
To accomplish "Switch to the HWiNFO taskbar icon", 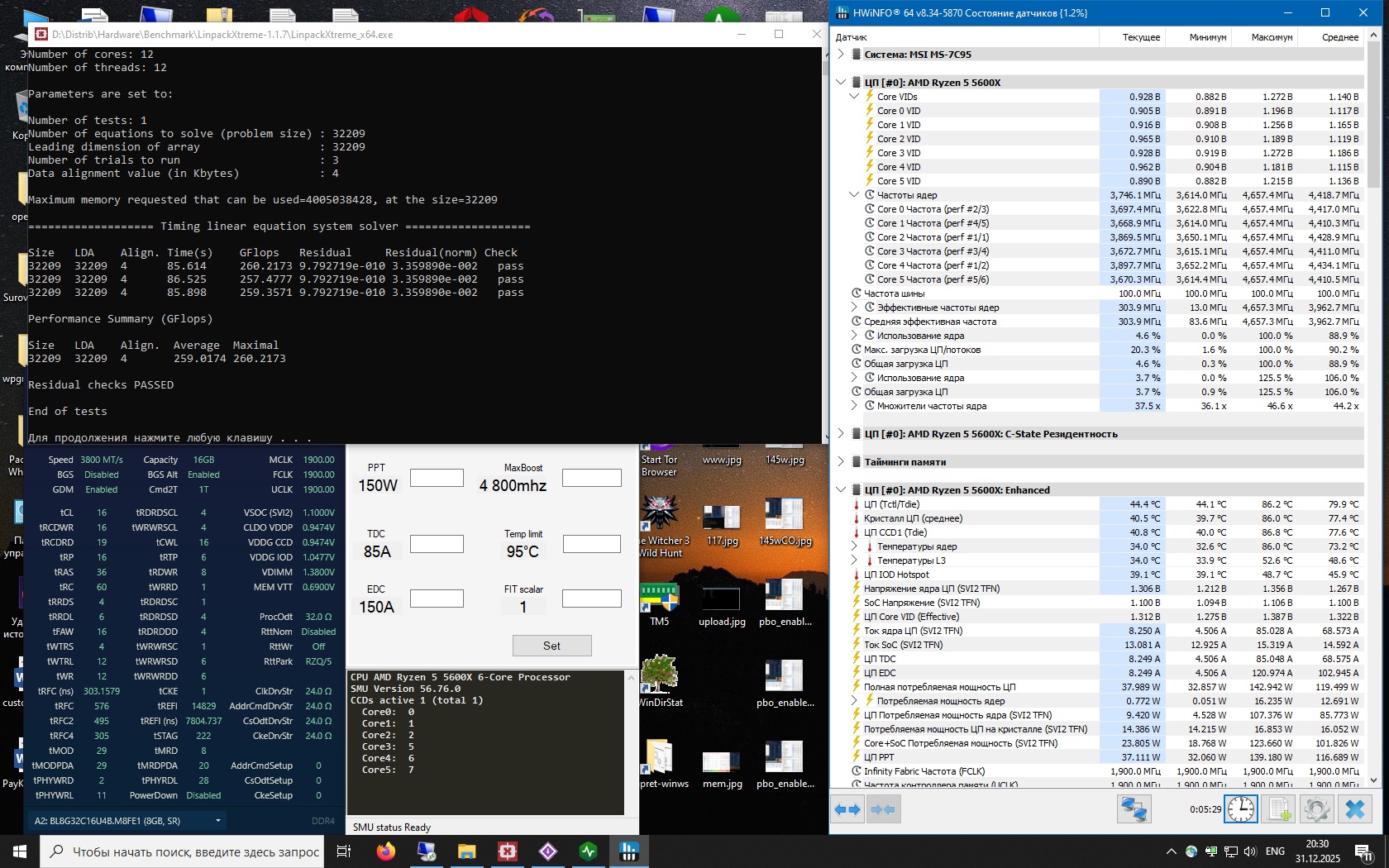I will [628, 851].
